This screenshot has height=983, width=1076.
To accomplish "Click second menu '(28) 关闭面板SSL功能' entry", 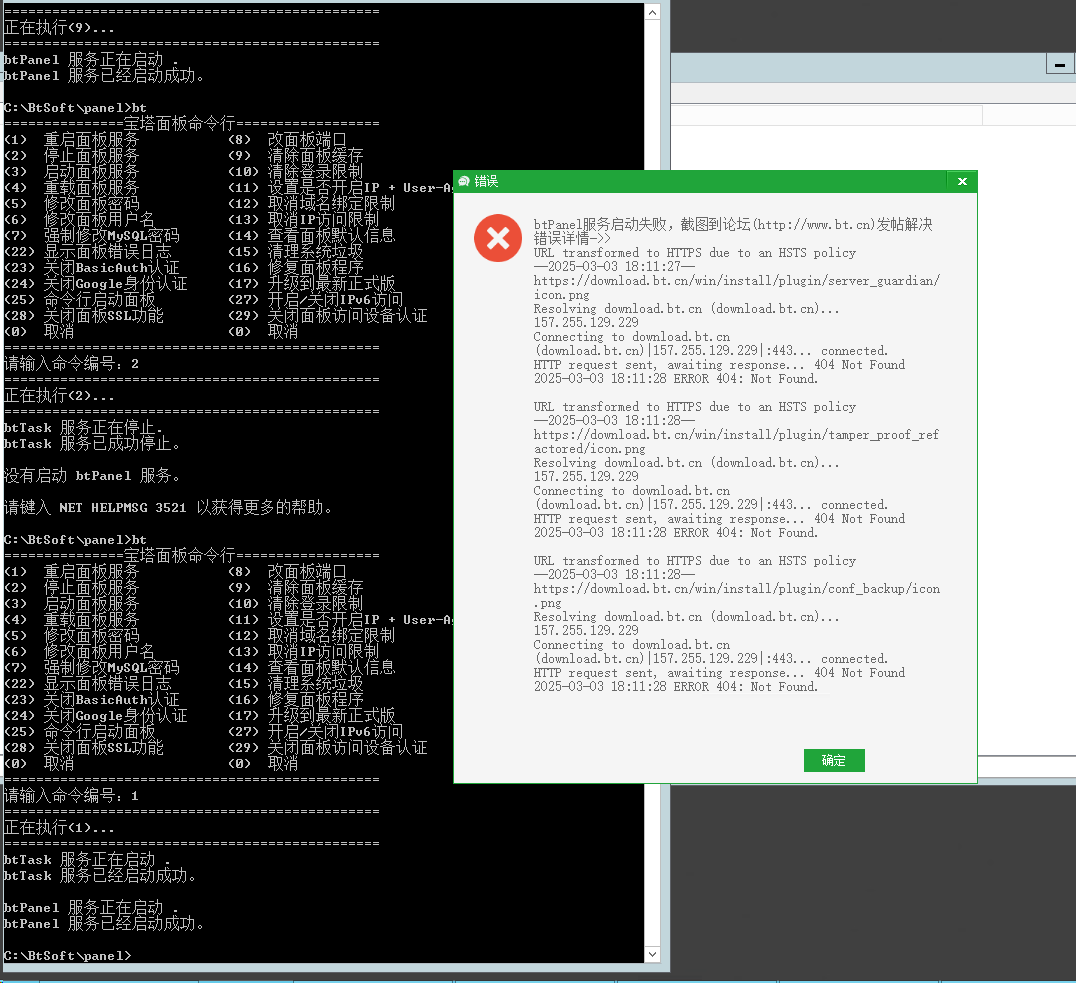I will (84, 748).
